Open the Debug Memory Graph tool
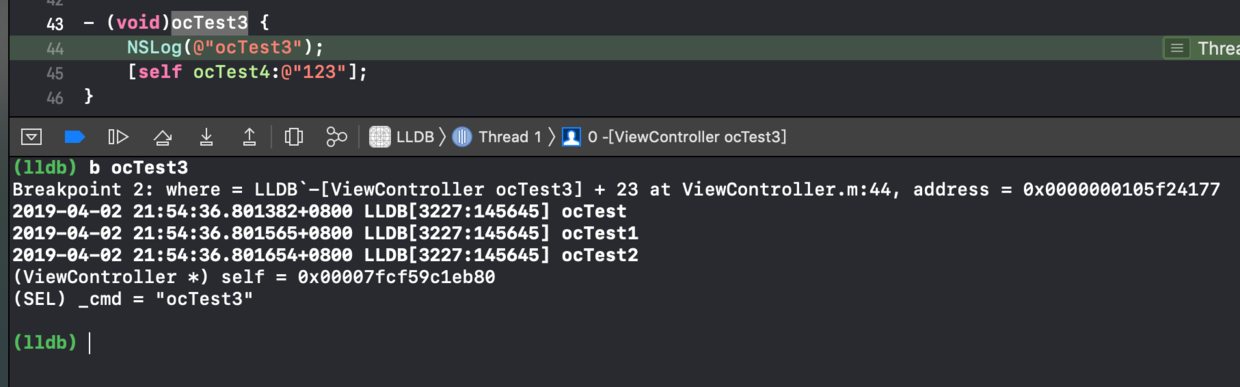Screen dimensions: 1240x387 (337, 137)
